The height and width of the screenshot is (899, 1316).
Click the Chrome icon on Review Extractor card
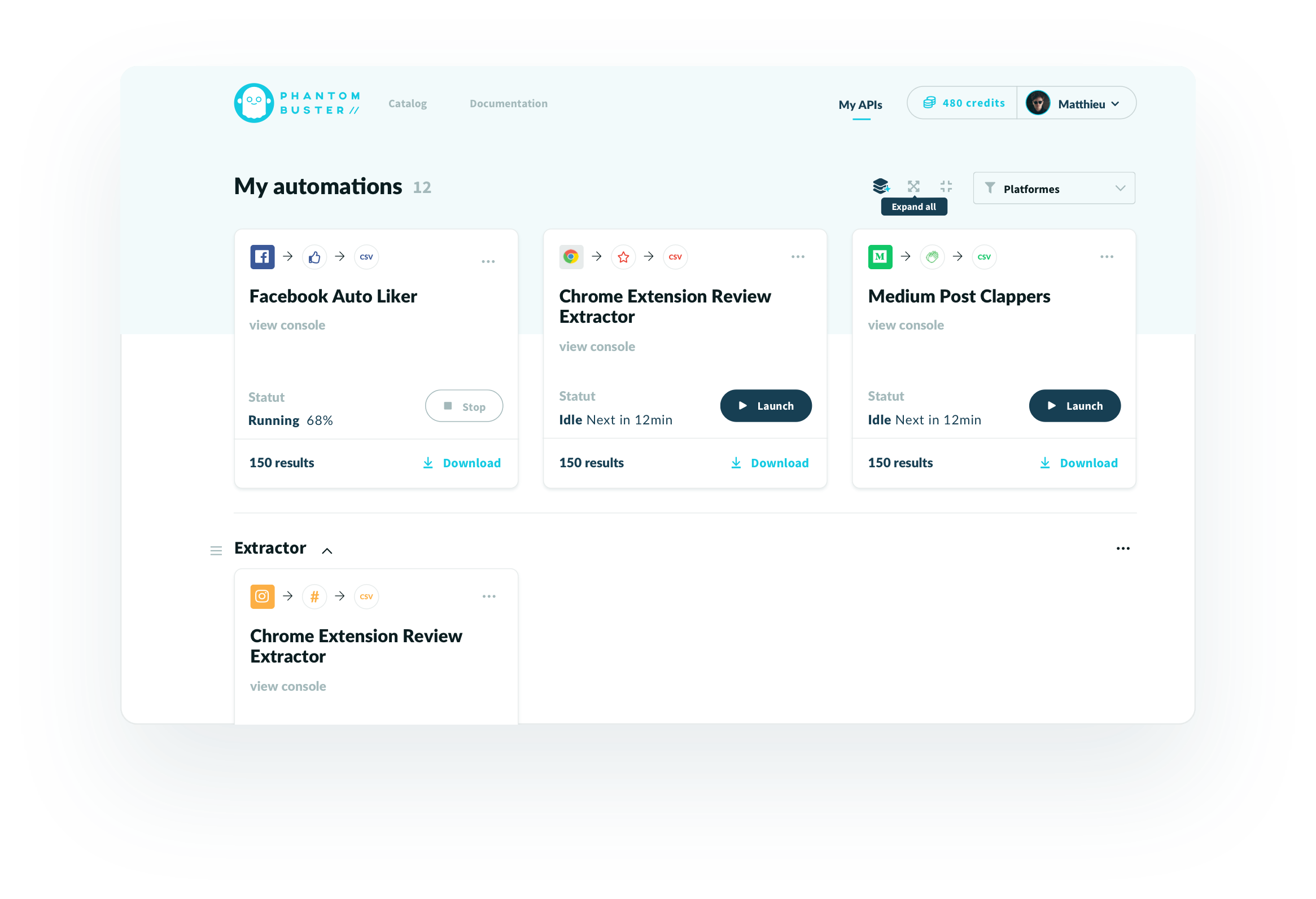(571, 257)
